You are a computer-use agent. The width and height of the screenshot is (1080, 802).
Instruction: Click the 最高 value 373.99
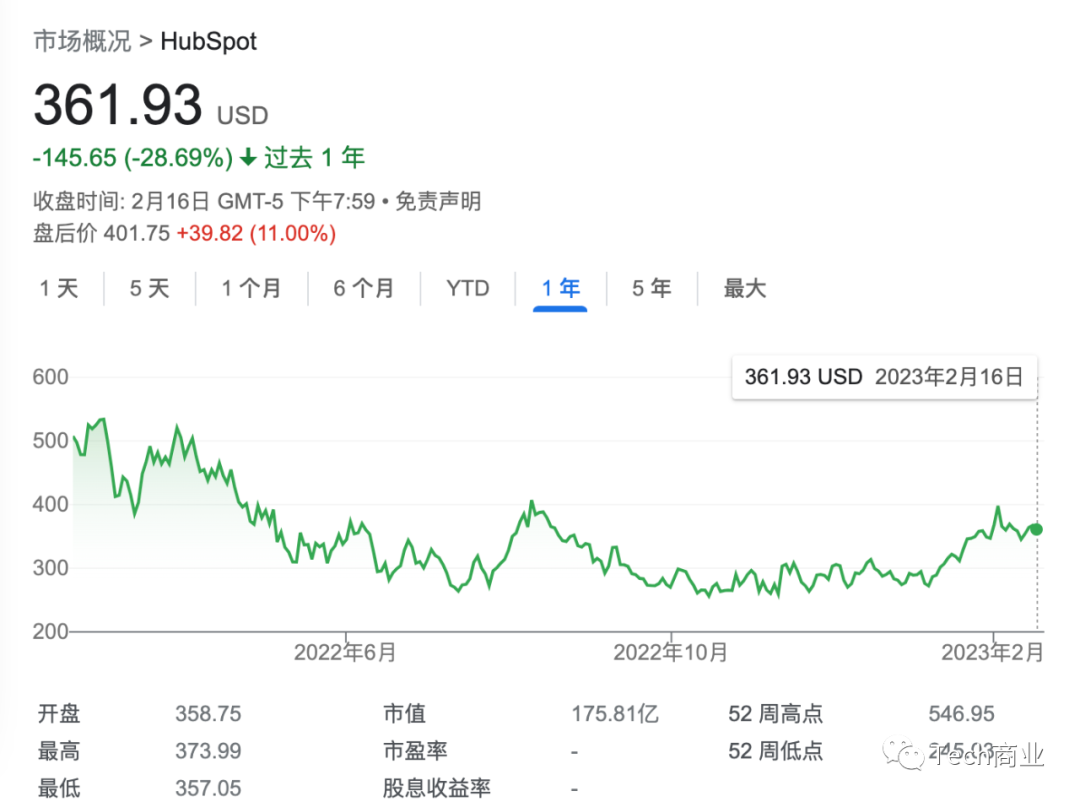click(x=208, y=750)
